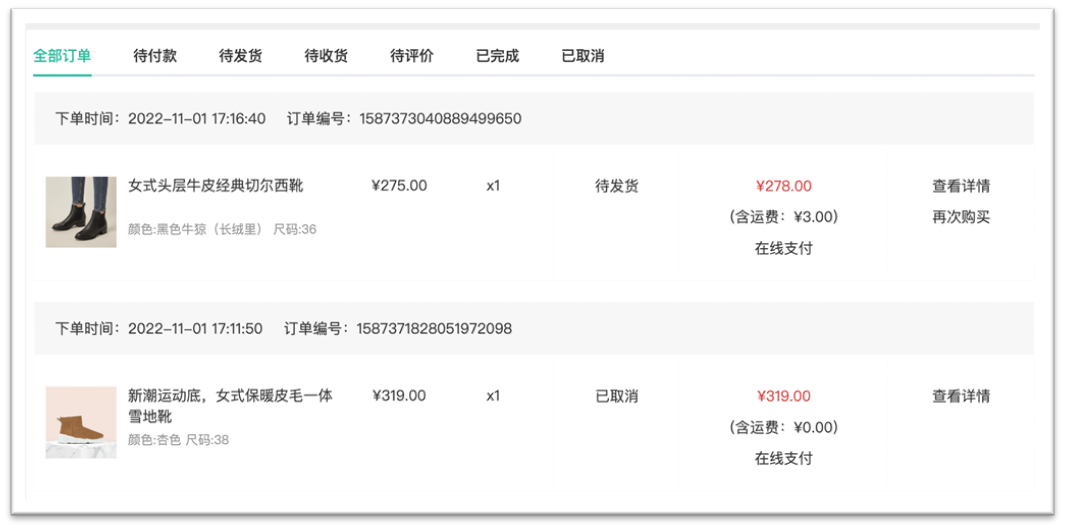Click the red ¥319.00 total price
The image size is (1065, 529).
click(x=784, y=396)
